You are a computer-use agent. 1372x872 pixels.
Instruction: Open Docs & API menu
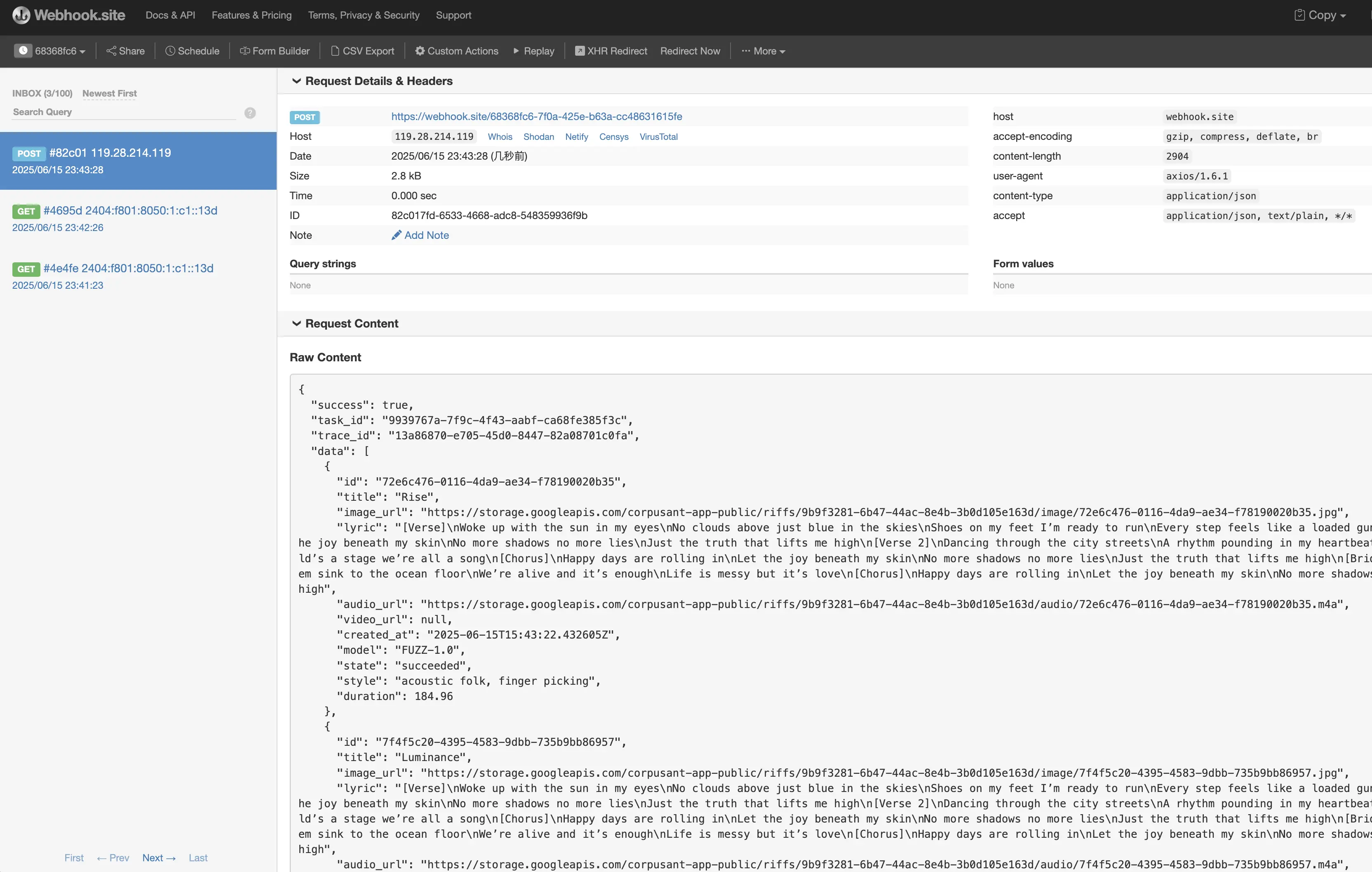(x=170, y=15)
